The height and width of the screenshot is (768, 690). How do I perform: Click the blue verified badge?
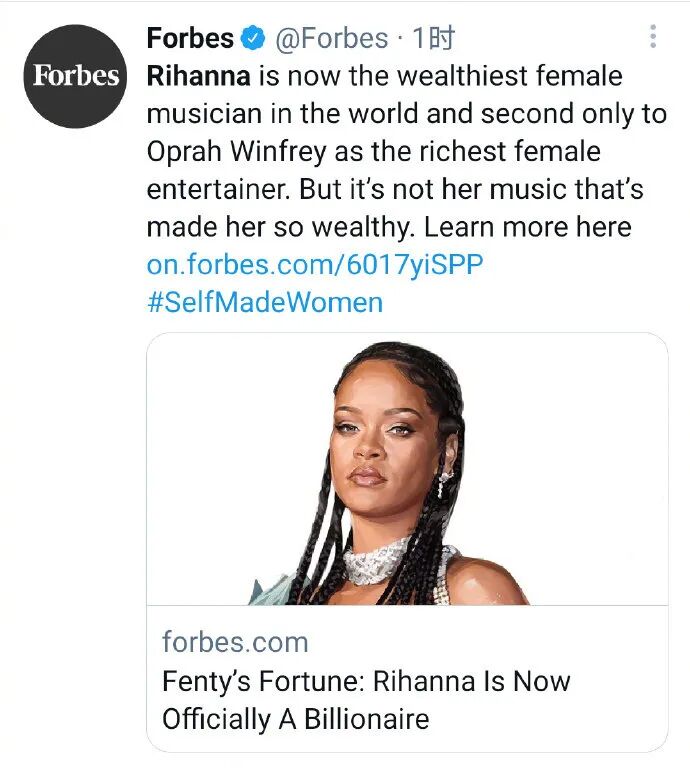(254, 39)
